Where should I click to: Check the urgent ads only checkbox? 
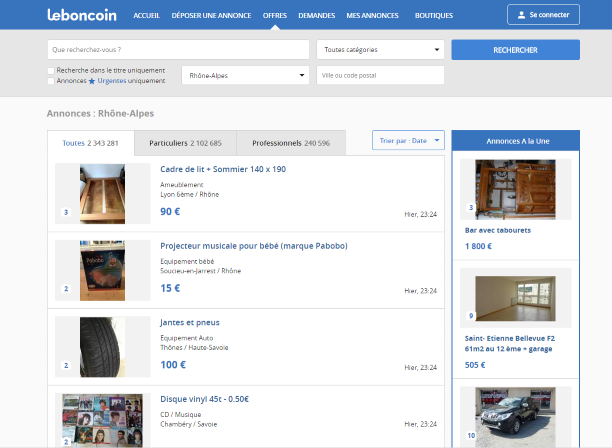point(51,81)
